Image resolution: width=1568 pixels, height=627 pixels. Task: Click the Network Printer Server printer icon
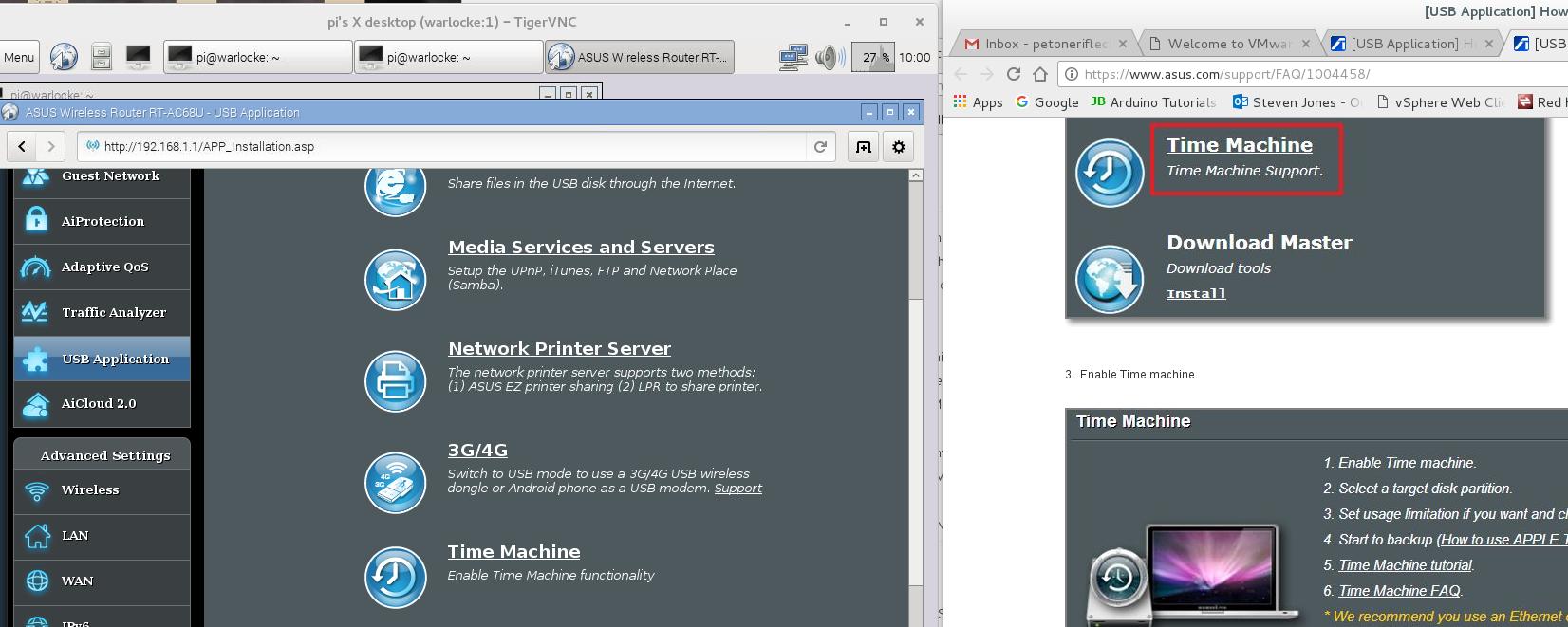[x=396, y=381]
